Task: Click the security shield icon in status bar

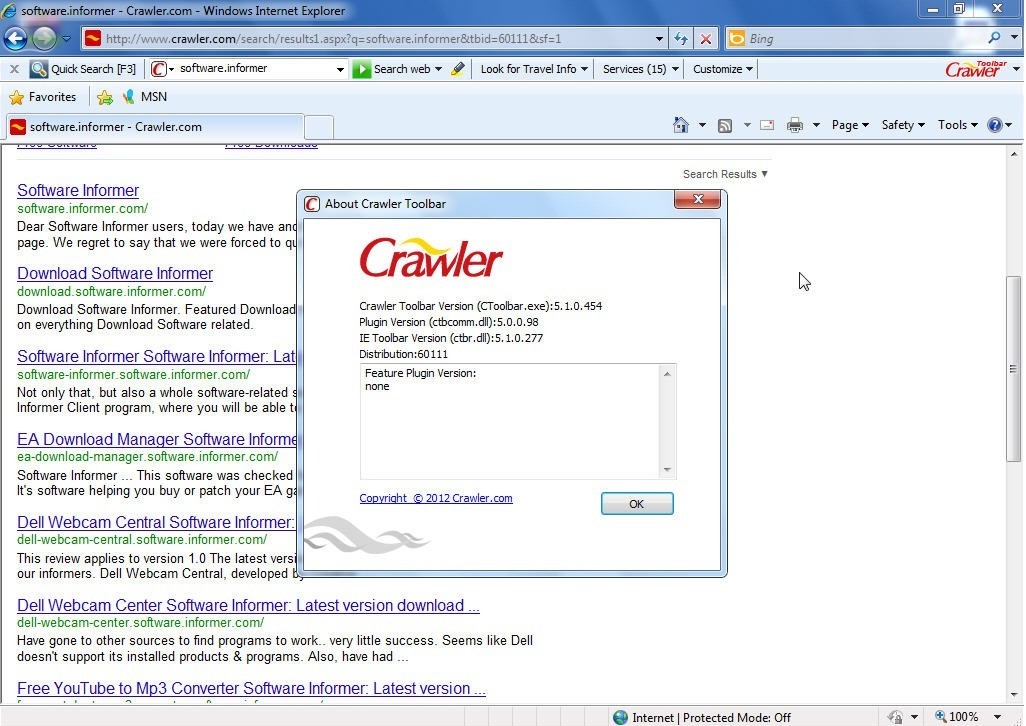Action: pos(895,717)
